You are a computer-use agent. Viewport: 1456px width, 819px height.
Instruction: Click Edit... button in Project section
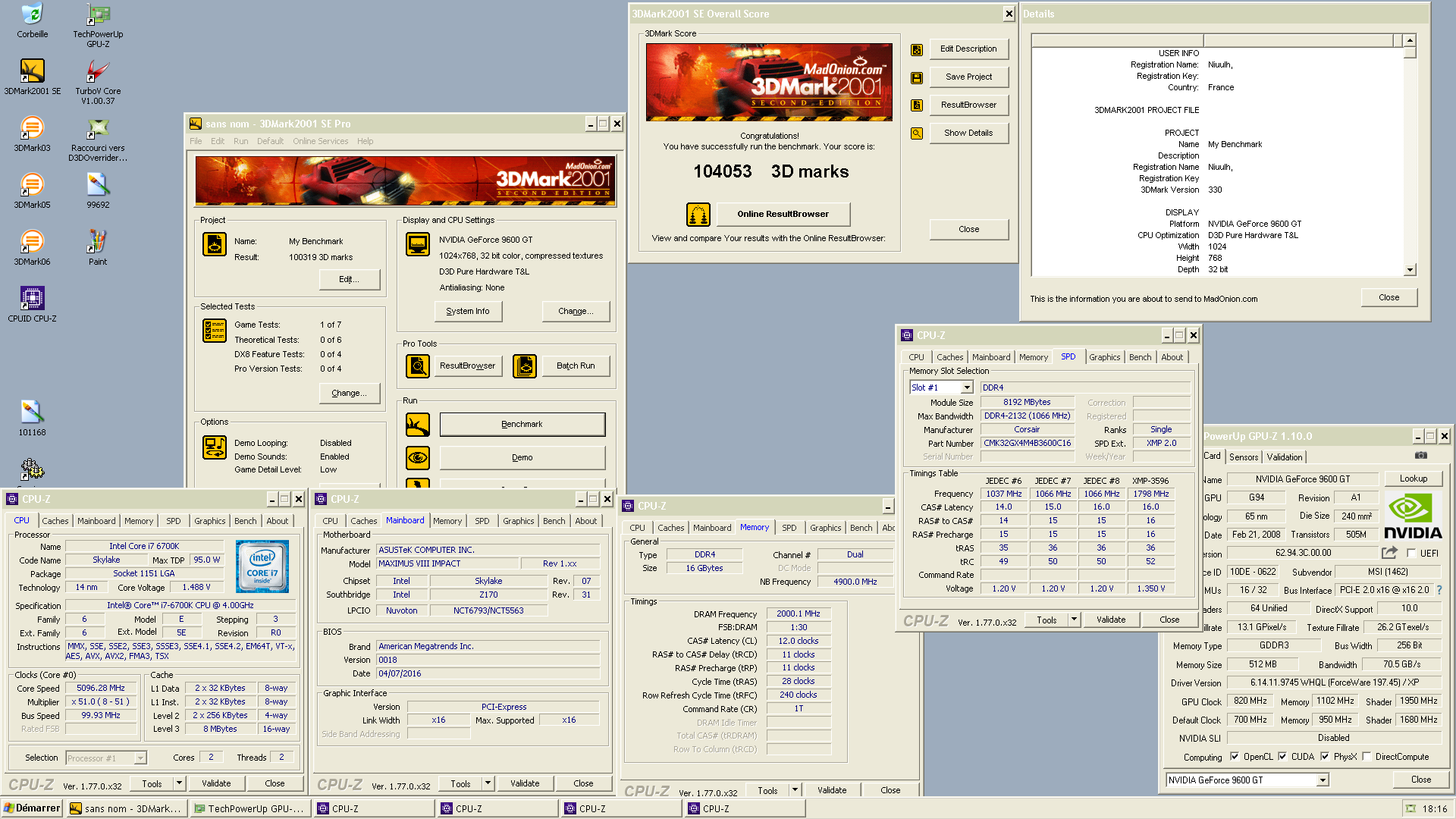[349, 279]
